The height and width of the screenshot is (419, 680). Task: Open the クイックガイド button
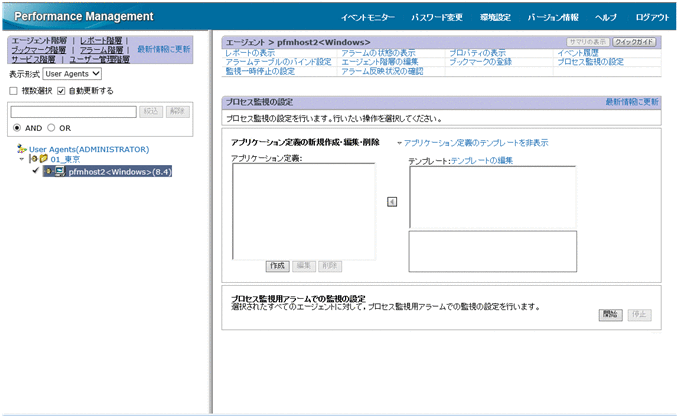(x=634, y=42)
